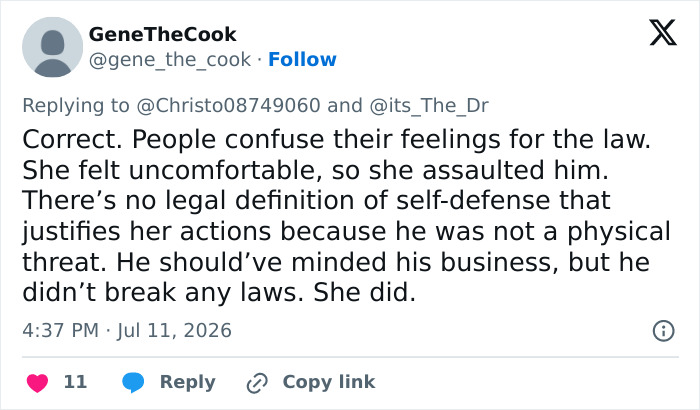Choose the Copy link text
Viewport: 700px width, 410px height.
click(329, 382)
